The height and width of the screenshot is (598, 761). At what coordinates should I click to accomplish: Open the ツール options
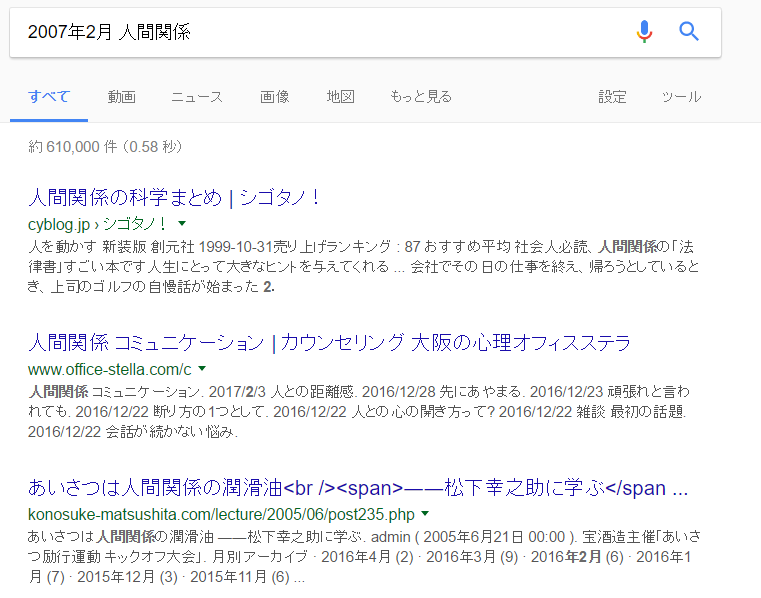(681, 97)
